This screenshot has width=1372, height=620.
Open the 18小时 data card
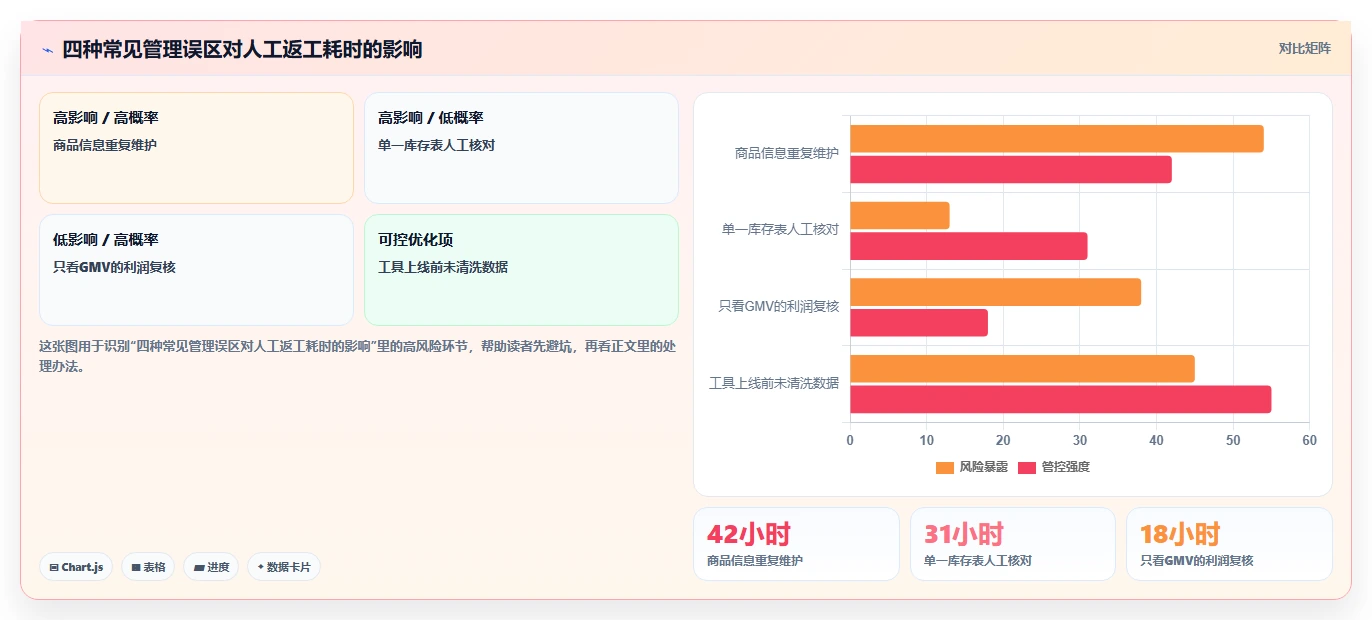click(x=1229, y=544)
